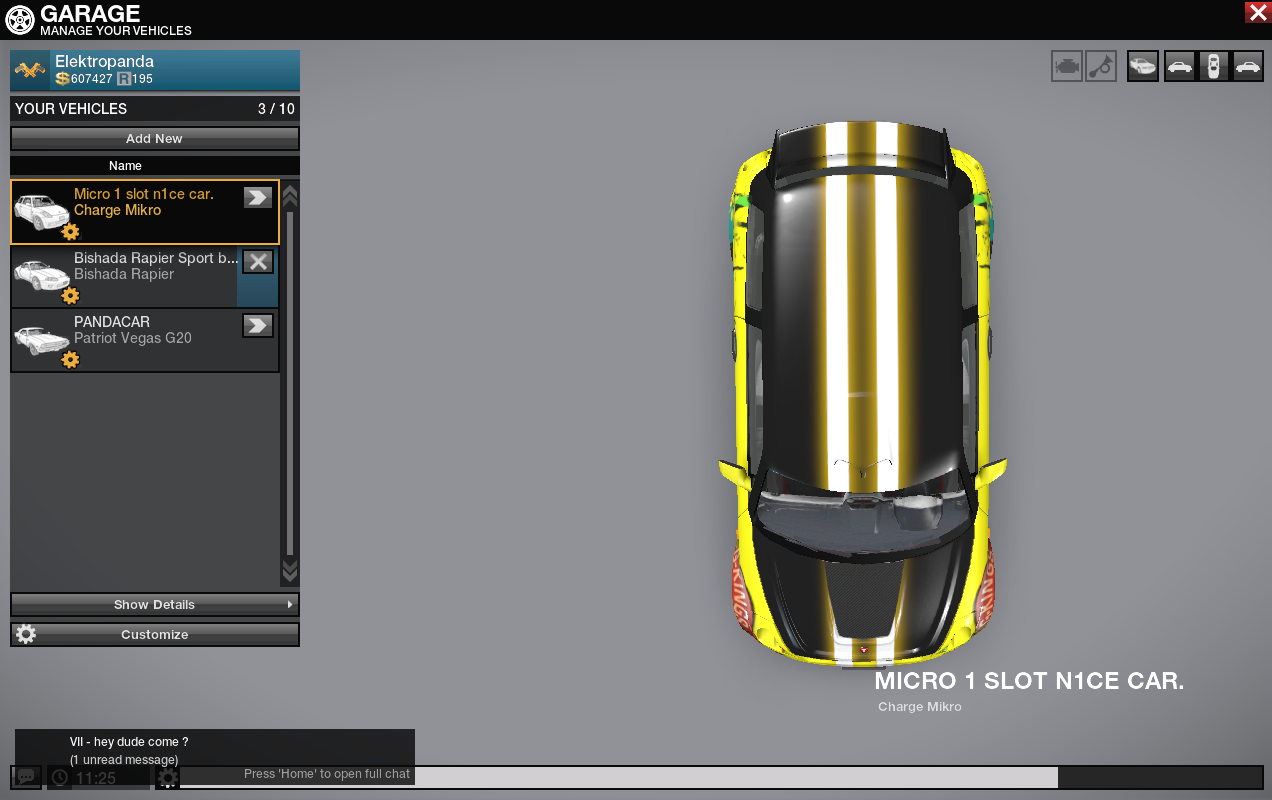Viewport: 1272px width, 800px height.
Task: Click the arrow button on PANDACAR
Action: pos(258,326)
